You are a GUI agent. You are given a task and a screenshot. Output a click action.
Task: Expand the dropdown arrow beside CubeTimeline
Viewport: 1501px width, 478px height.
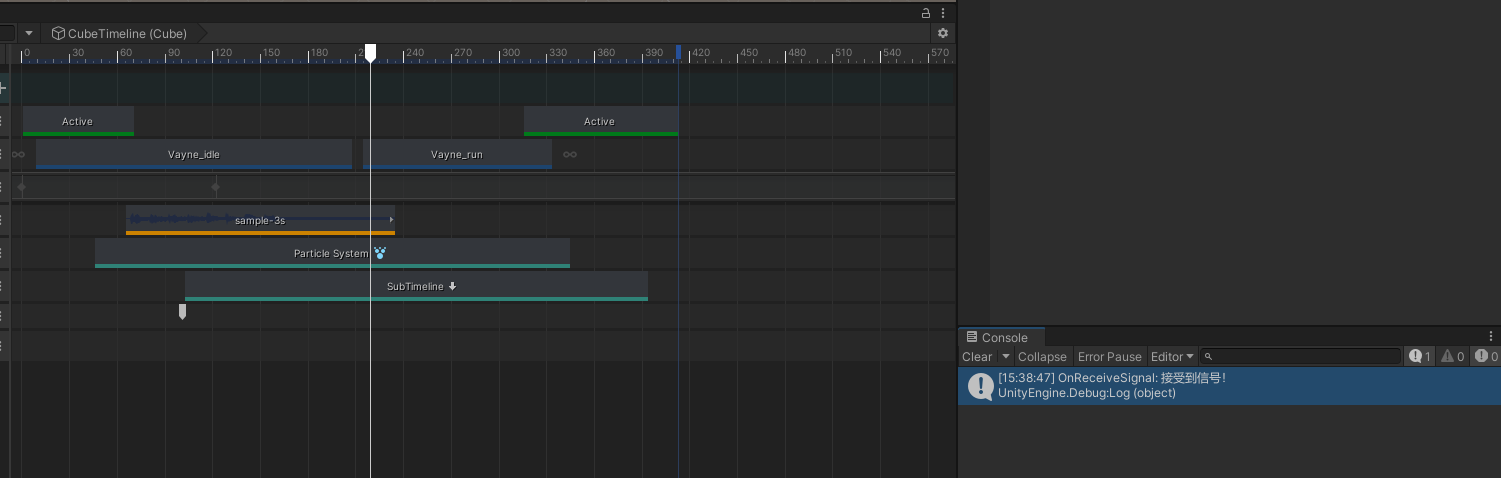pyautogui.click(x=29, y=34)
